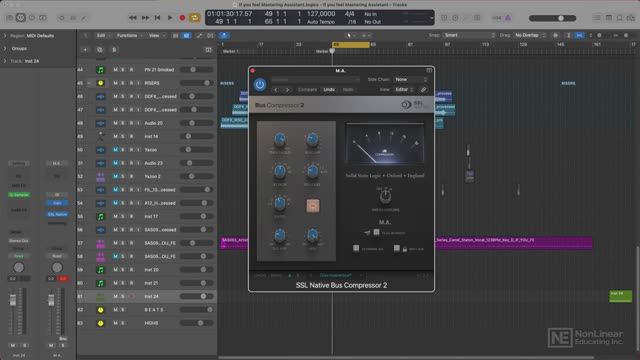This screenshot has height=360, width=640.
Task: Open the Browsers icon at far right
Action: coord(631,18)
